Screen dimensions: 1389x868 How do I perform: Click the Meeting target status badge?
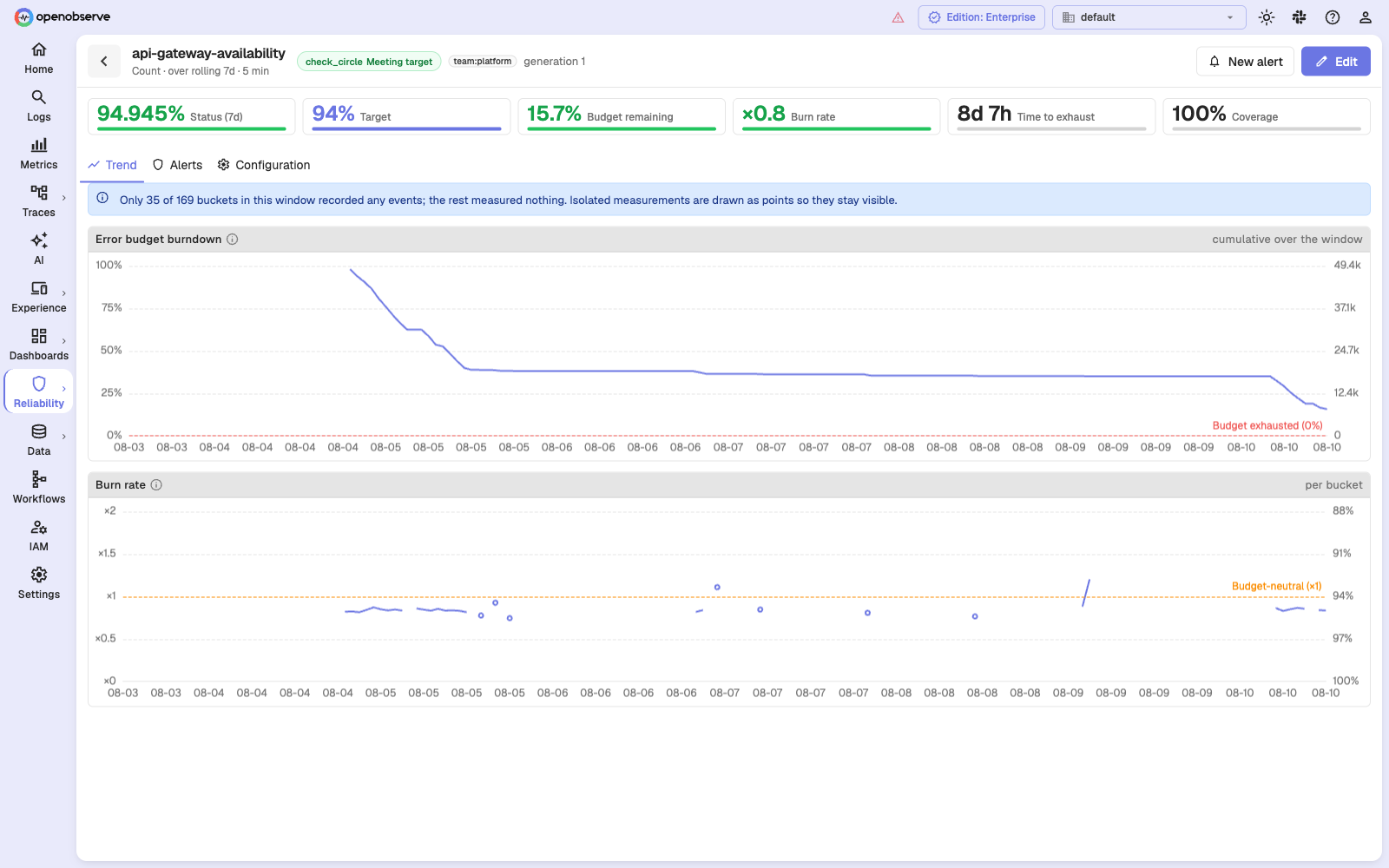(x=369, y=62)
